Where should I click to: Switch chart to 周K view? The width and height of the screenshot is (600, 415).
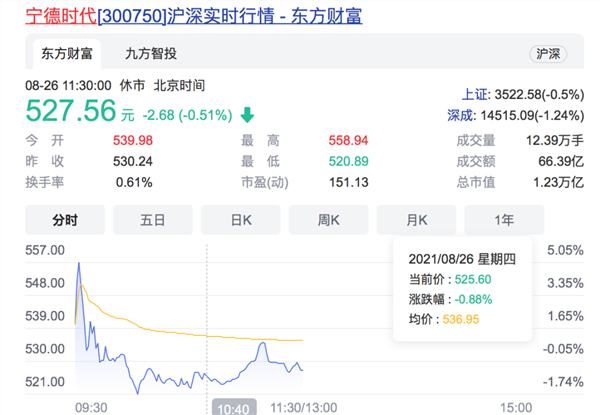tap(329, 220)
